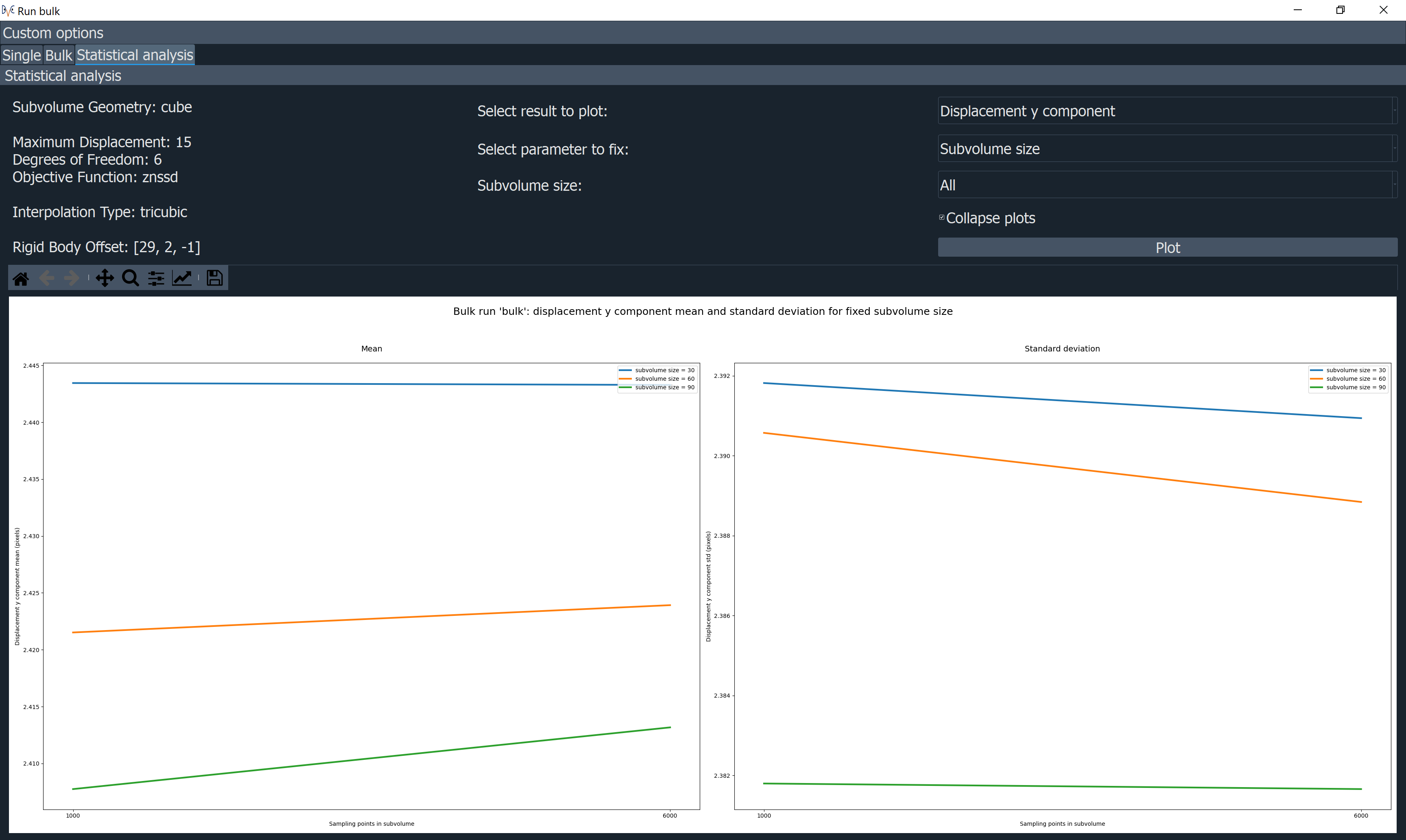This screenshot has height=840, width=1406.
Task: Restore down the Run bulk window
Action: click(x=1341, y=10)
